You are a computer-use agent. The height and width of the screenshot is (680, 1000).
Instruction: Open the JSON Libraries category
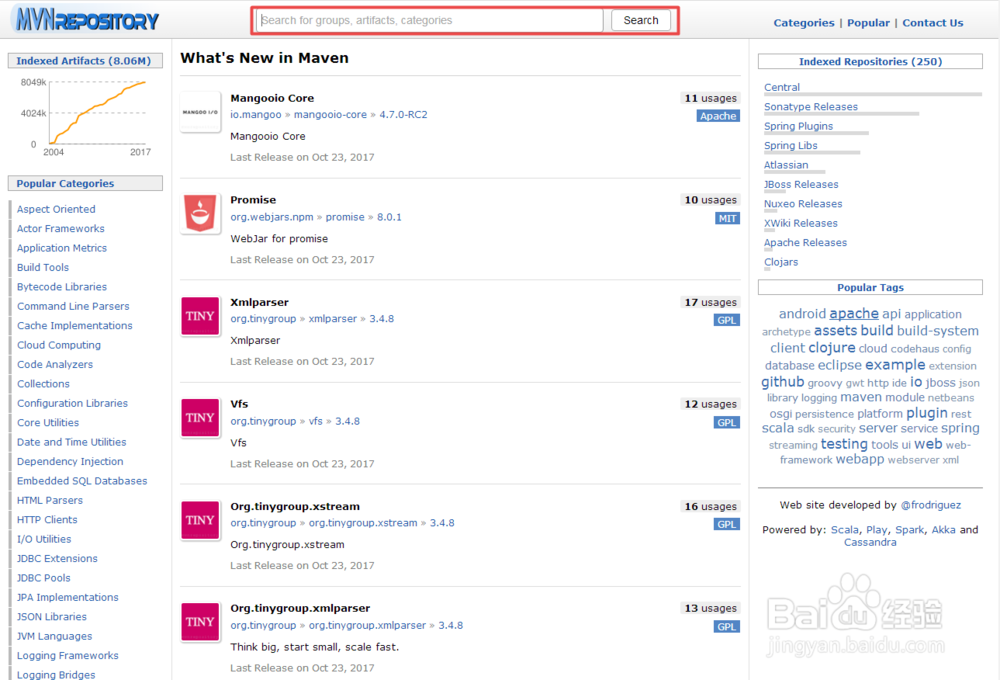52,617
